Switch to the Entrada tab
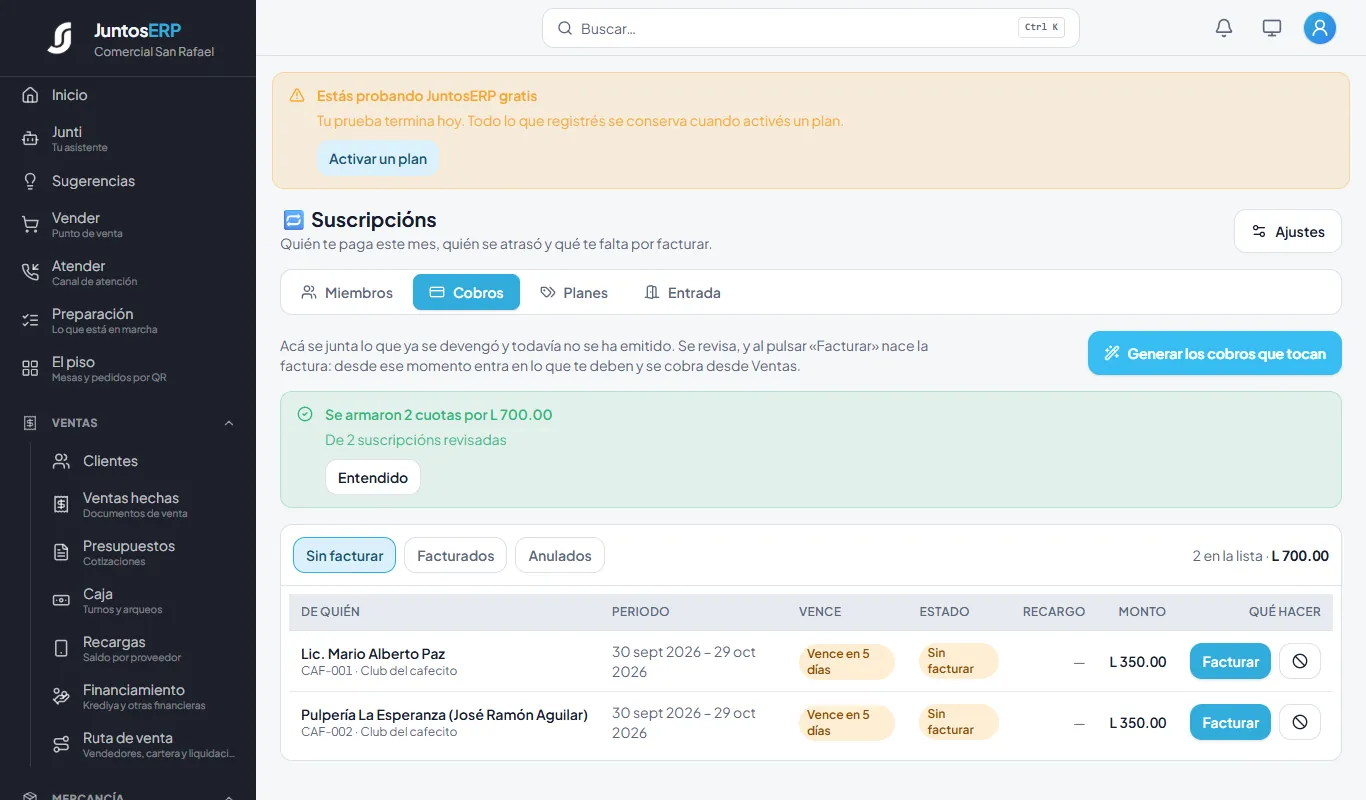This screenshot has width=1366, height=800. (682, 292)
